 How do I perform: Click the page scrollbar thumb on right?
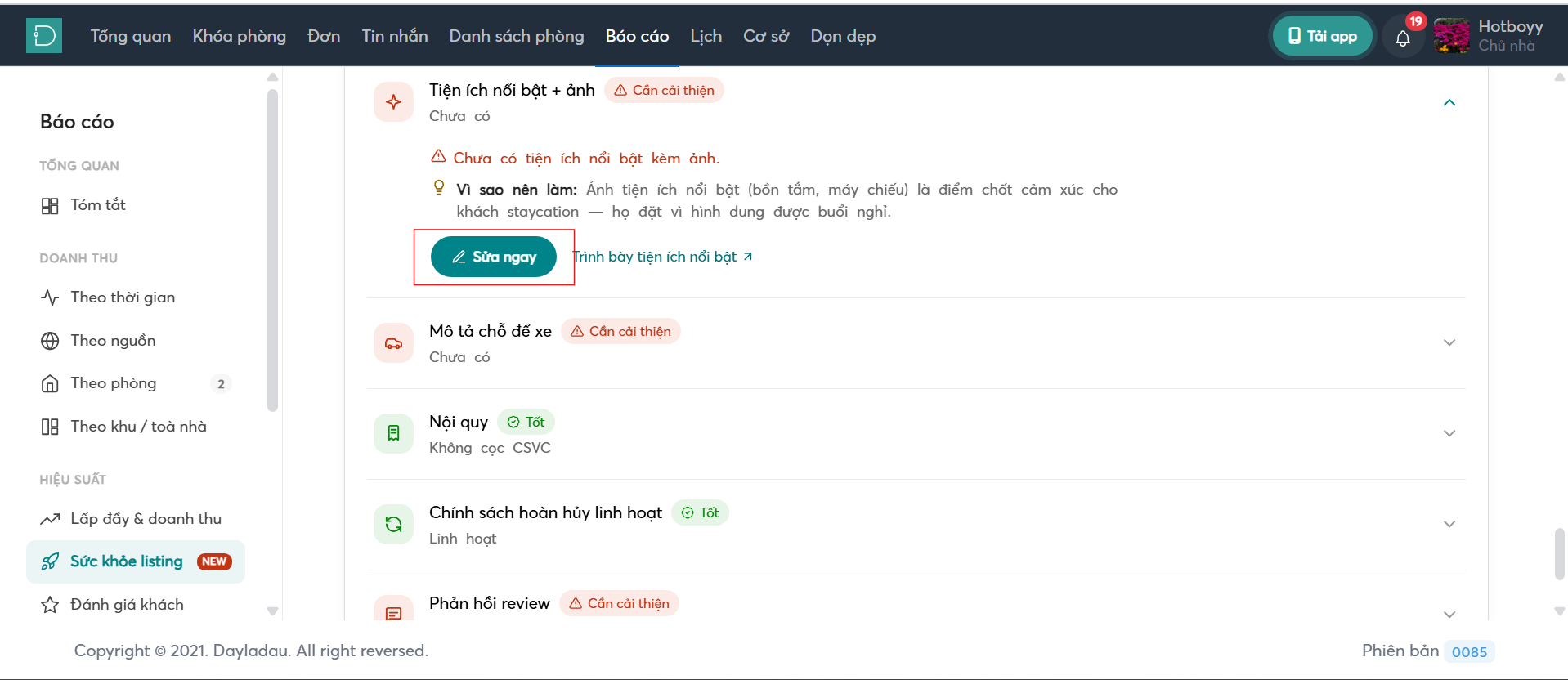coord(1560,554)
